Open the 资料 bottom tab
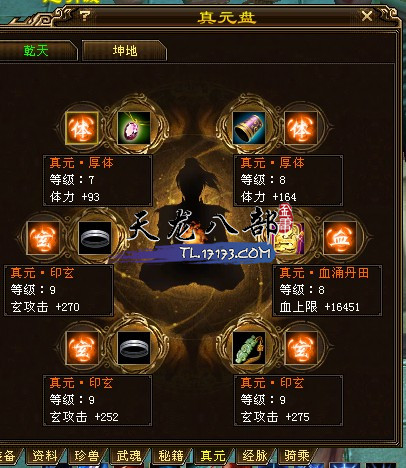The height and width of the screenshot is (468, 406). [x=45, y=456]
